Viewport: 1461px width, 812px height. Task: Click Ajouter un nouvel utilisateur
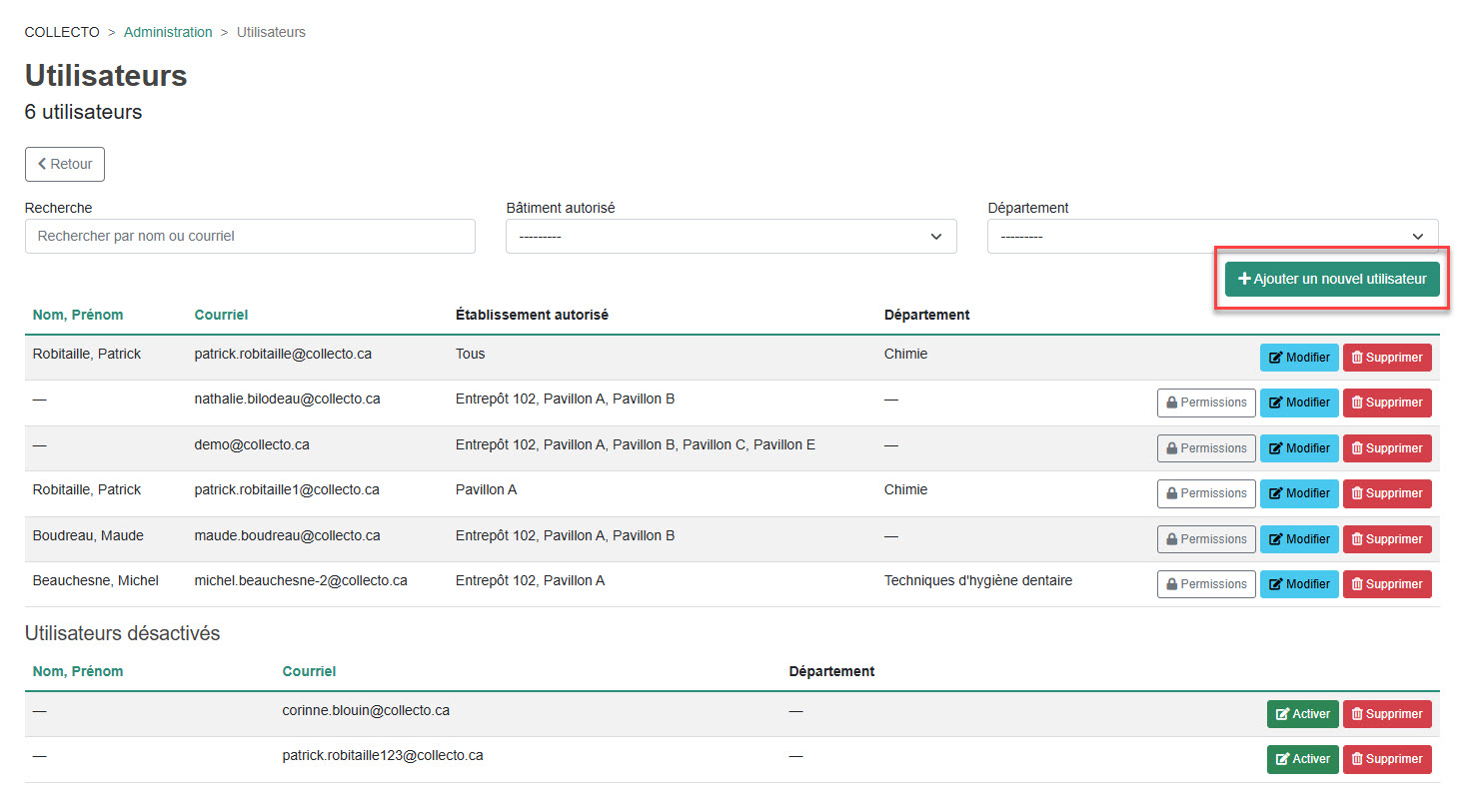tap(1332, 279)
